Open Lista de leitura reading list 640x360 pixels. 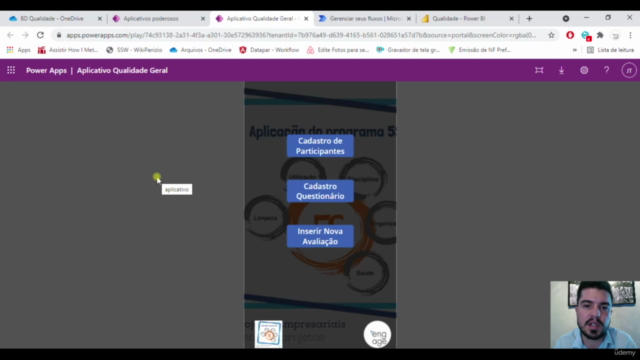point(611,50)
